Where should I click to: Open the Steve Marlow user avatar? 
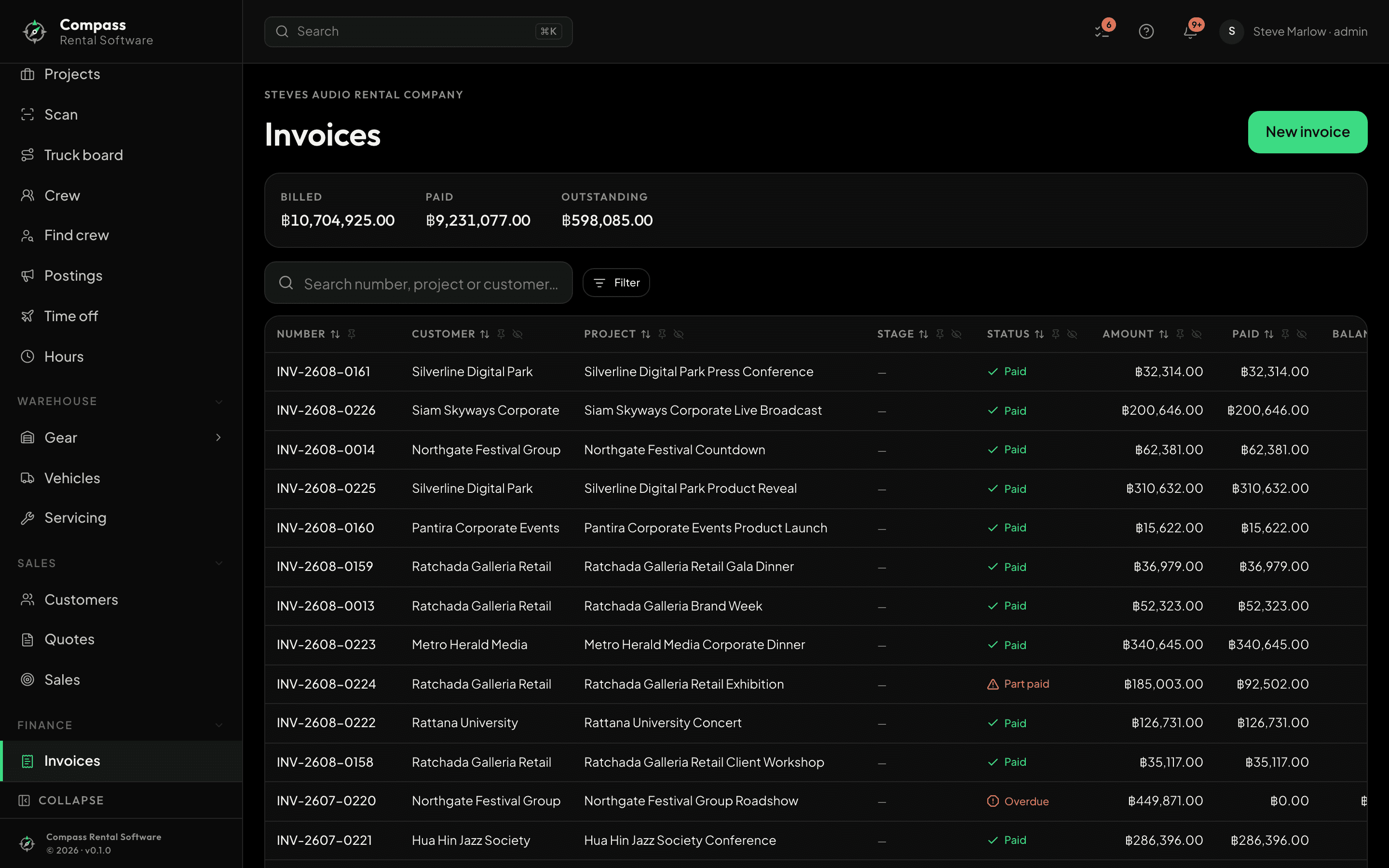coord(1232,31)
